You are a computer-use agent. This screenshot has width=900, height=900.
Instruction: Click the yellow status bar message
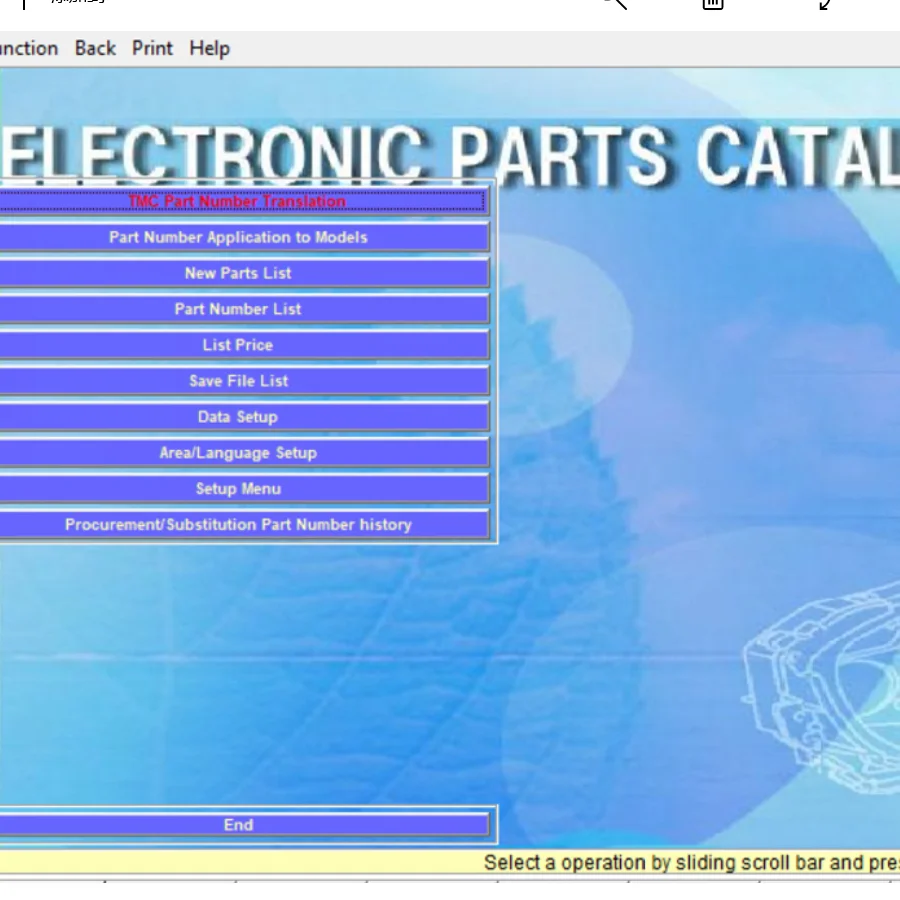[x=690, y=862]
